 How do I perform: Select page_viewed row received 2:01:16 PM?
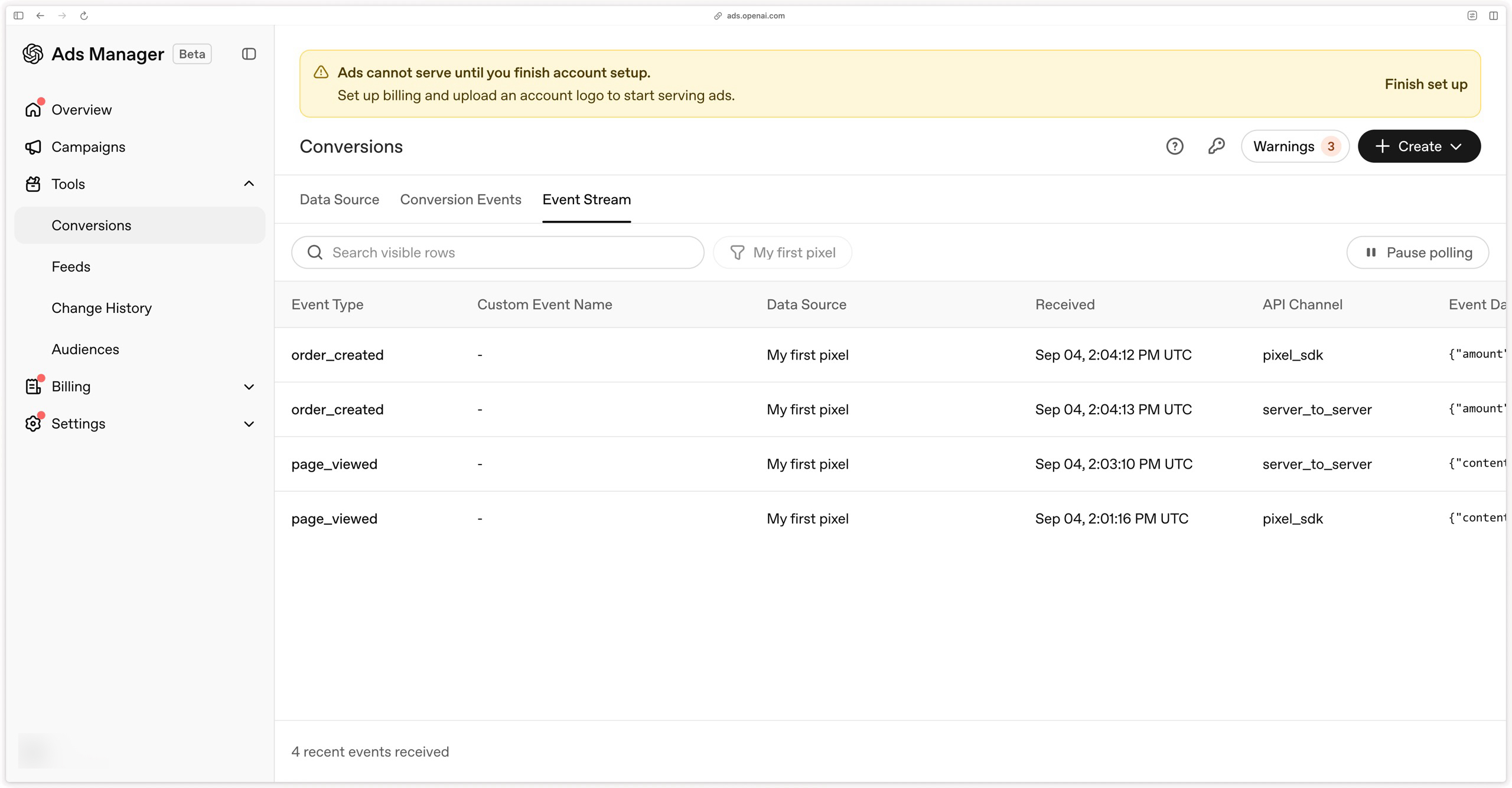tap(890, 519)
